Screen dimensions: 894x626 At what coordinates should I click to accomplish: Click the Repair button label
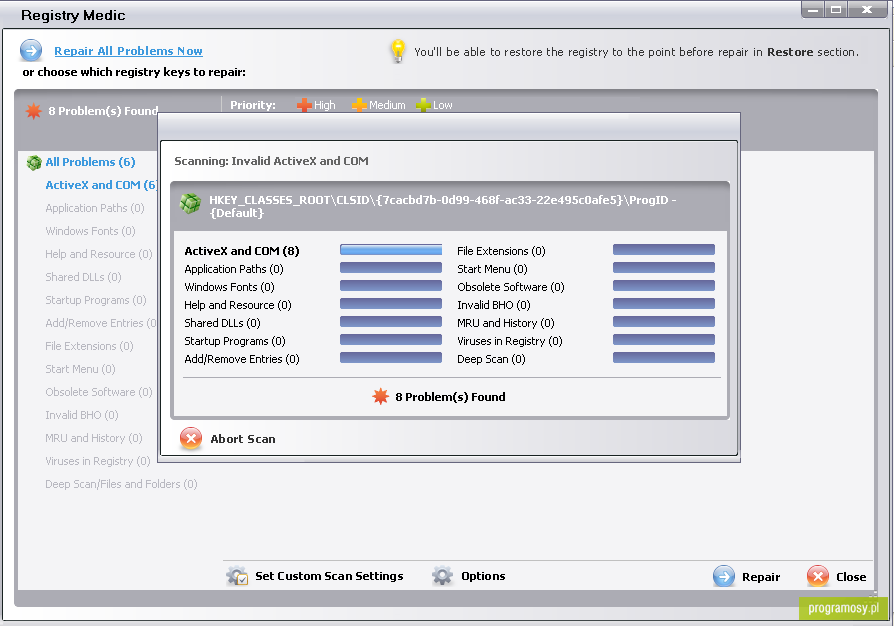click(x=761, y=577)
